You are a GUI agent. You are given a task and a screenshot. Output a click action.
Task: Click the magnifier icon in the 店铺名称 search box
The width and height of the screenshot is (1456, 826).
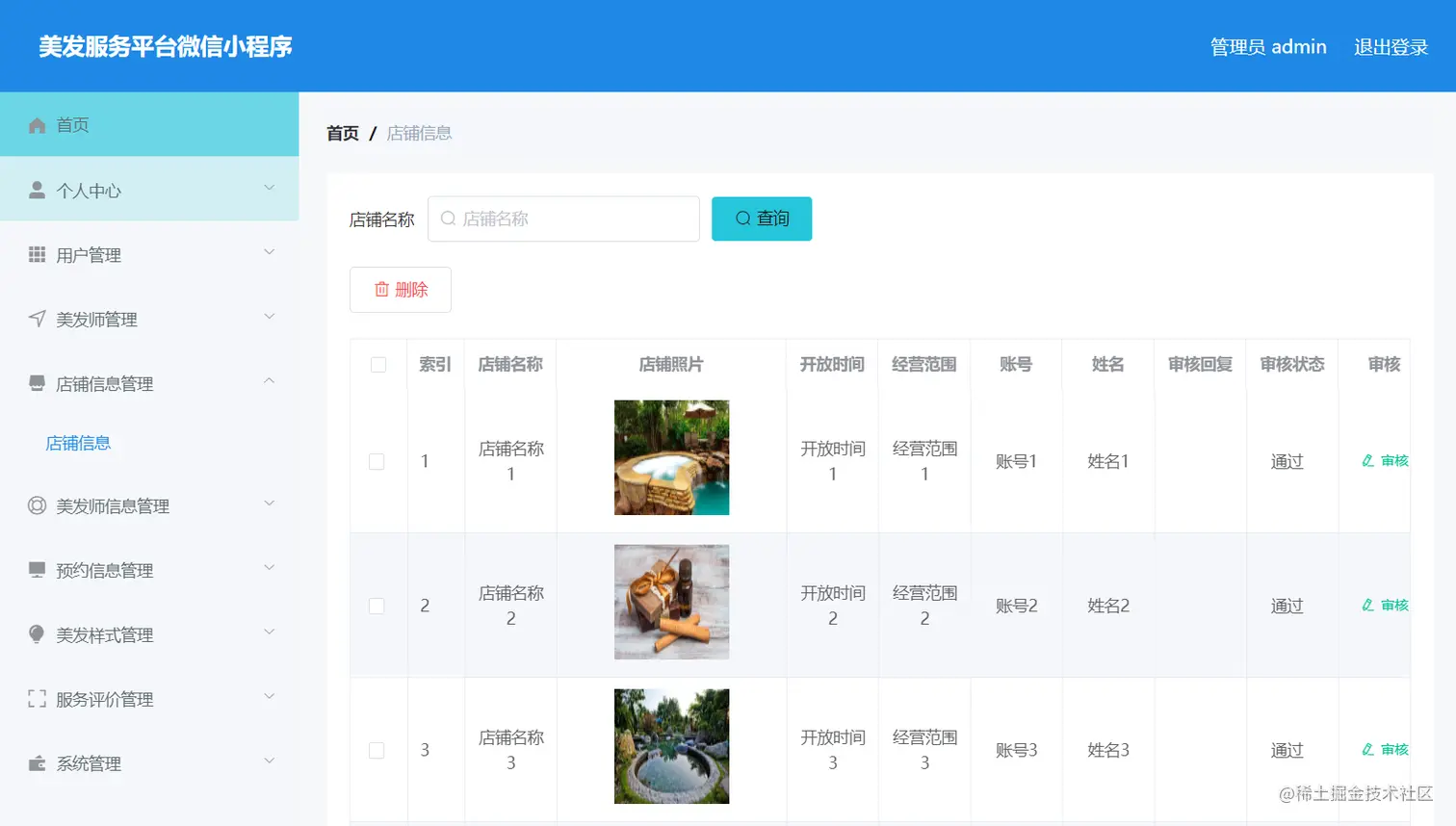pyautogui.click(x=448, y=219)
